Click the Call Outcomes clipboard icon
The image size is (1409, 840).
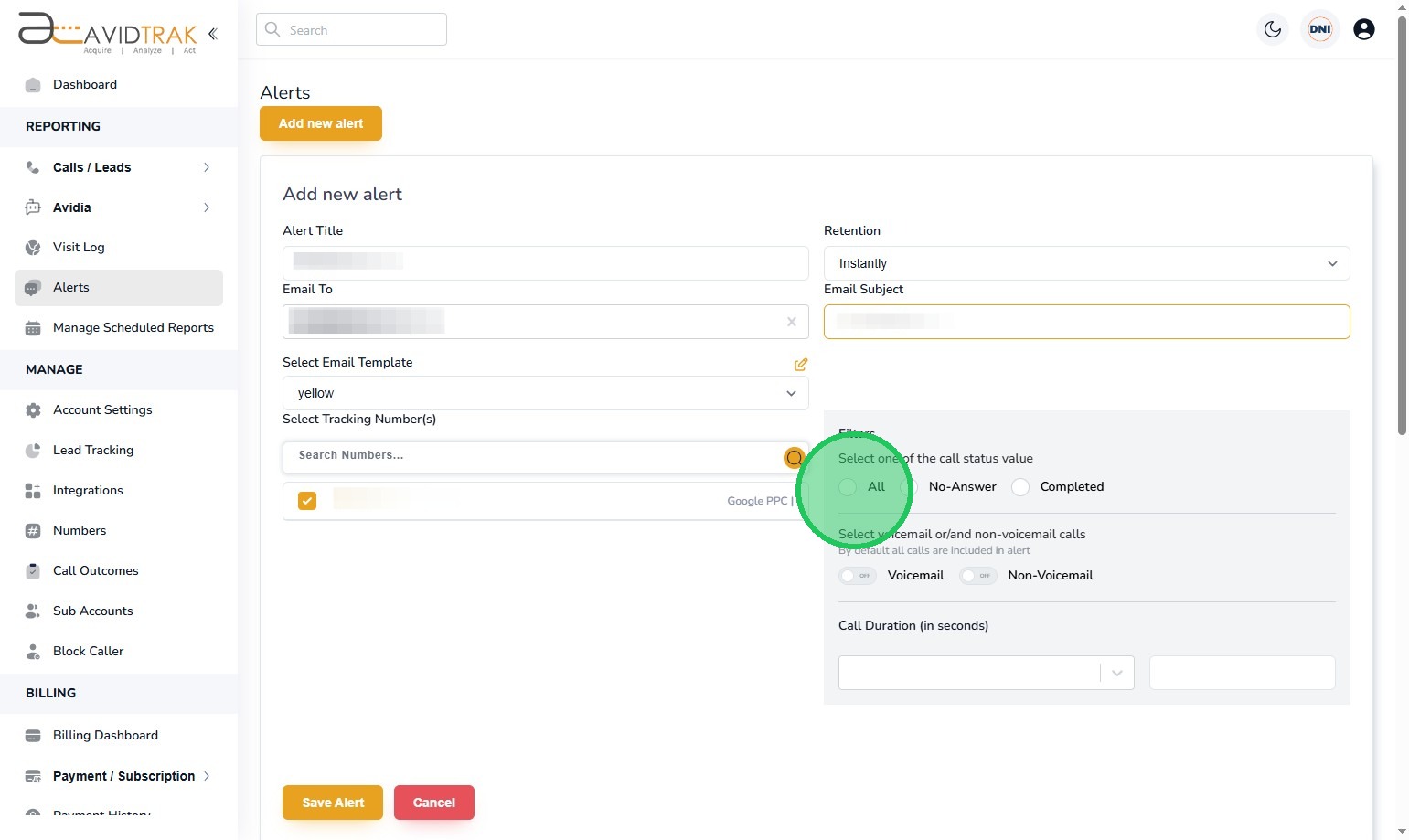click(x=33, y=571)
